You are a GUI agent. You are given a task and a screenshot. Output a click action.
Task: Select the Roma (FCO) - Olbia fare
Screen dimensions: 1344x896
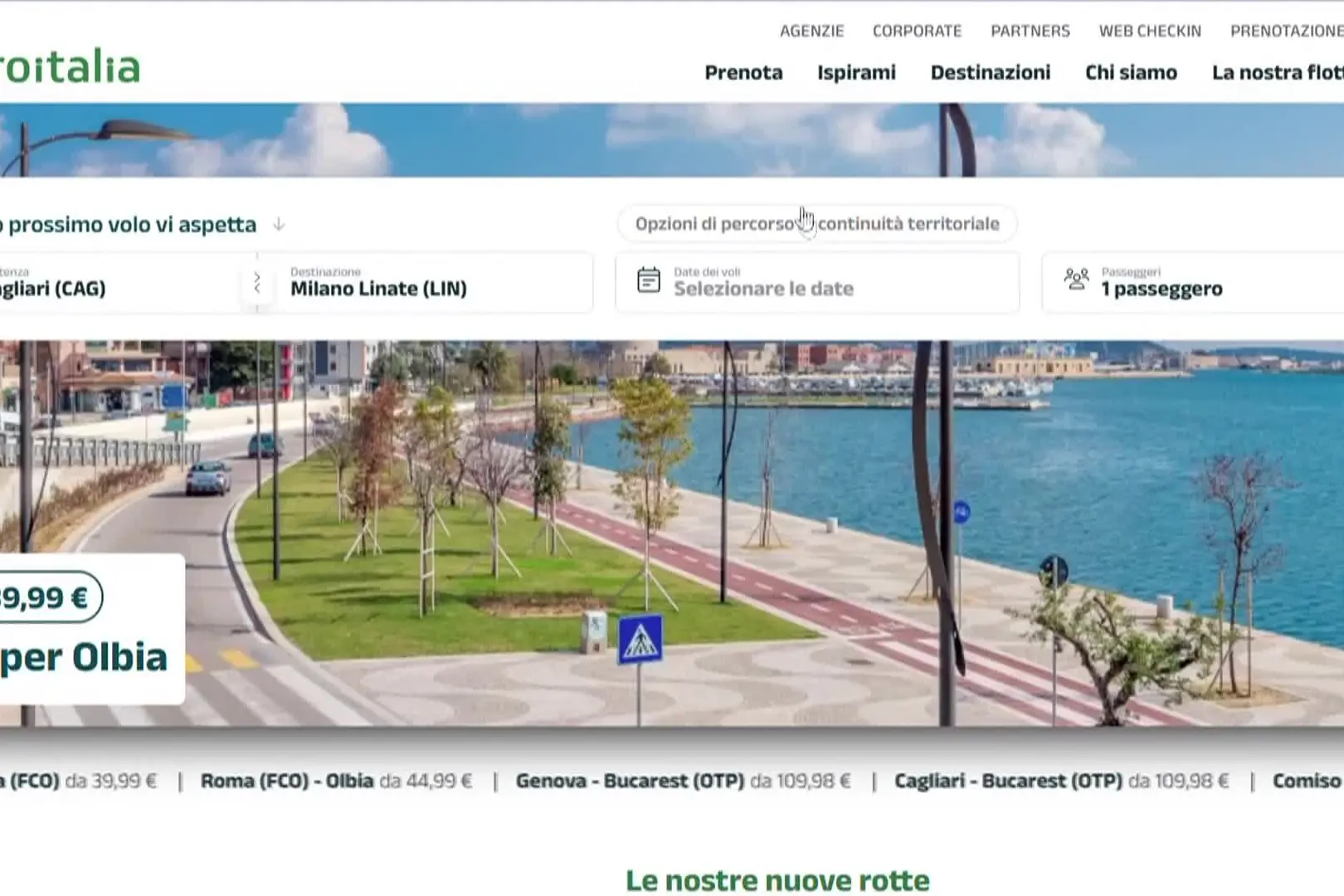(336, 781)
